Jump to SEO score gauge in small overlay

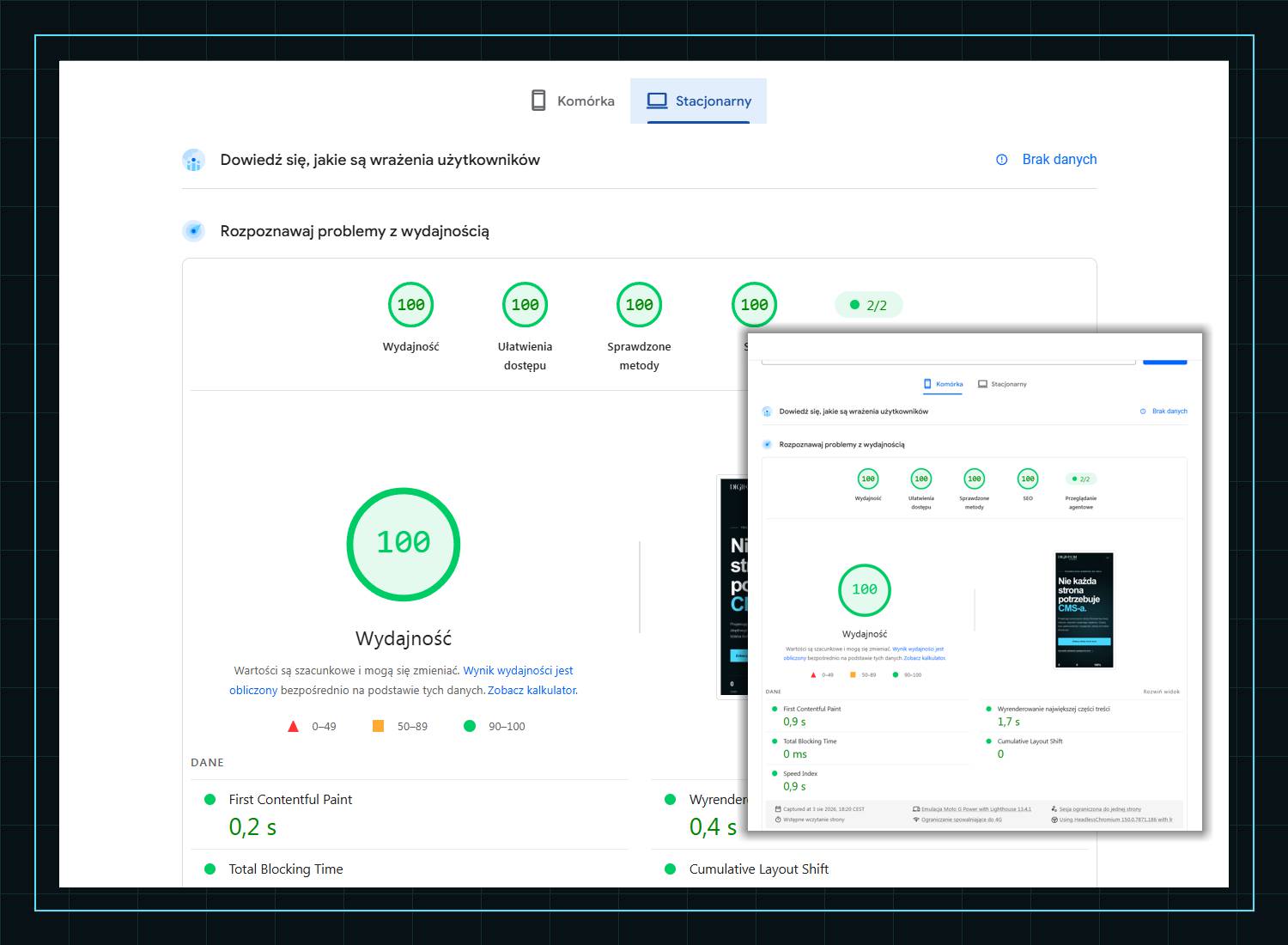pos(1028,479)
